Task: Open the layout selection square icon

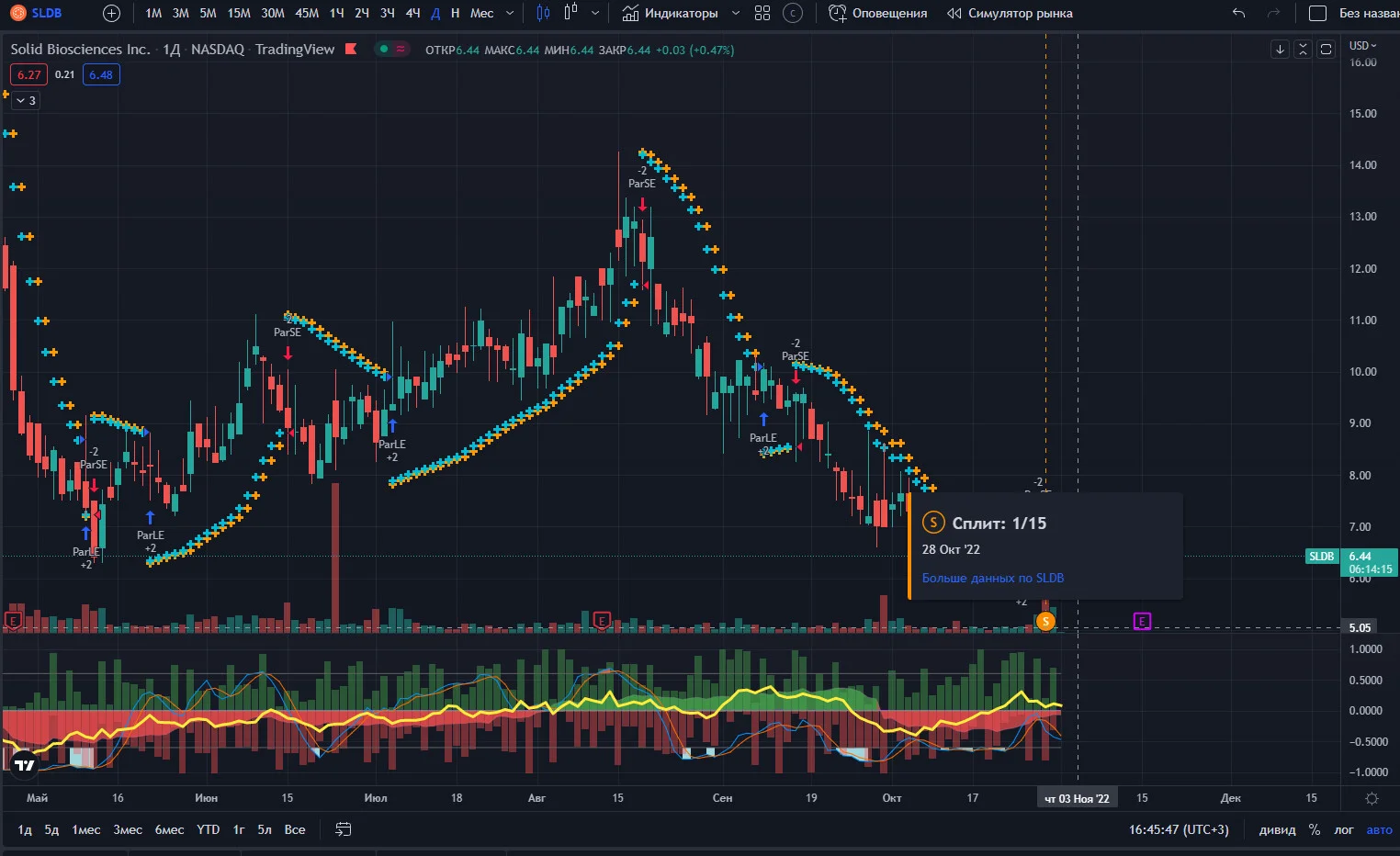Action: coord(1317,13)
